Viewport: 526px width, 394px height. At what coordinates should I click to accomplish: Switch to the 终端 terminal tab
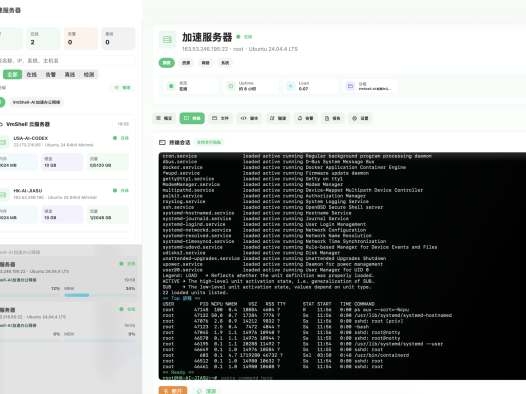[x=192, y=118]
